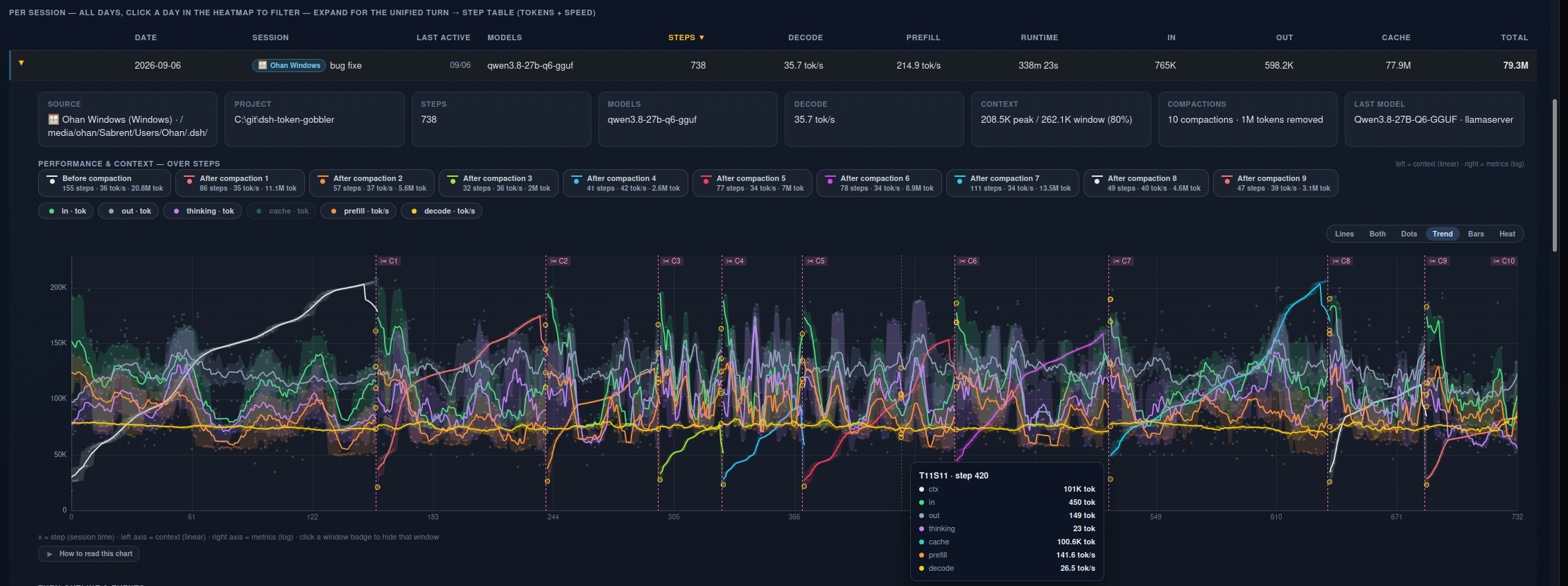1568x586 pixels.
Task: Click the C10 compaction marker
Action: coord(1504,261)
